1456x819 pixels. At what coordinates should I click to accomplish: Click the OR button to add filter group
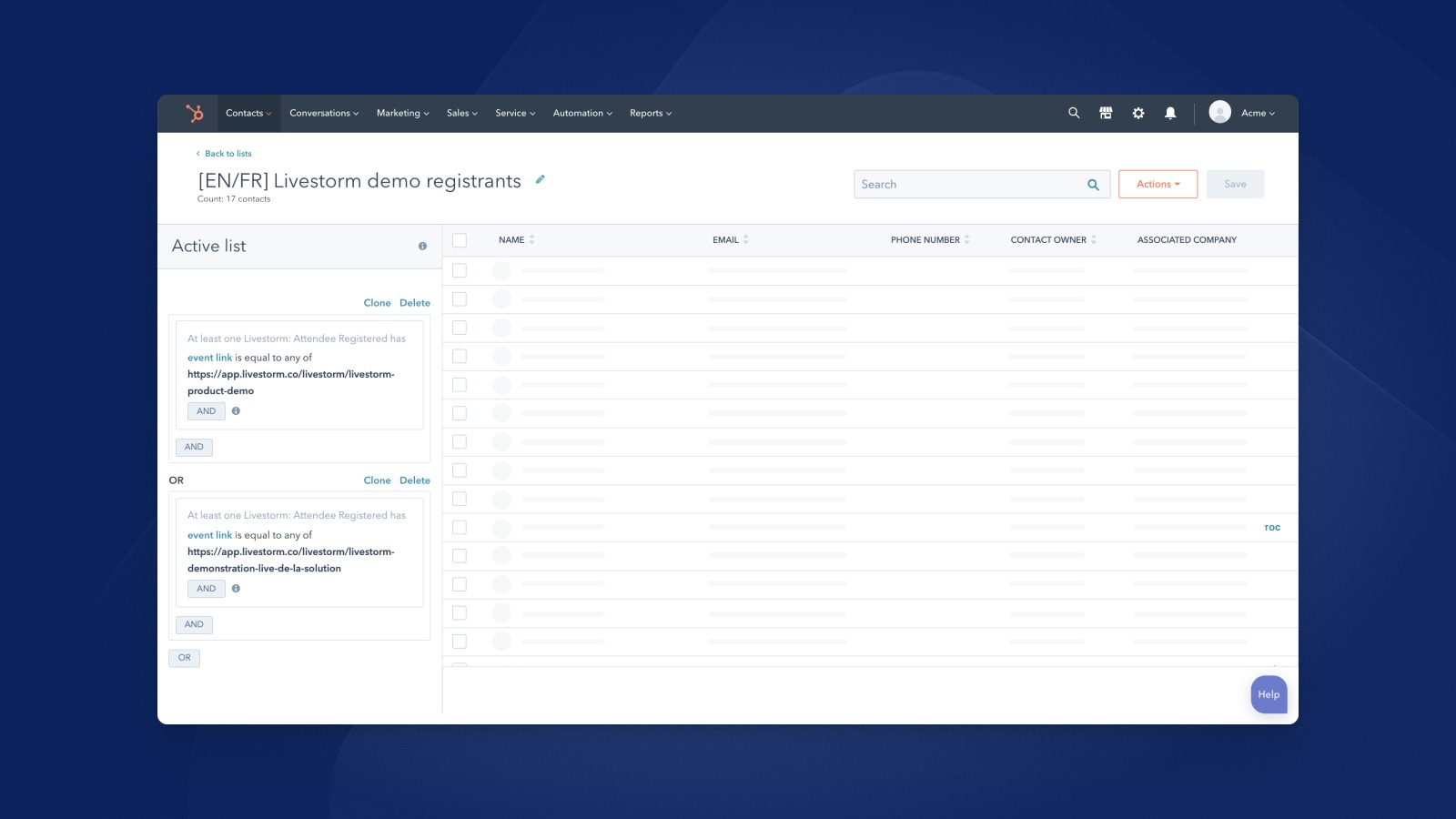click(x=184, y=658)
